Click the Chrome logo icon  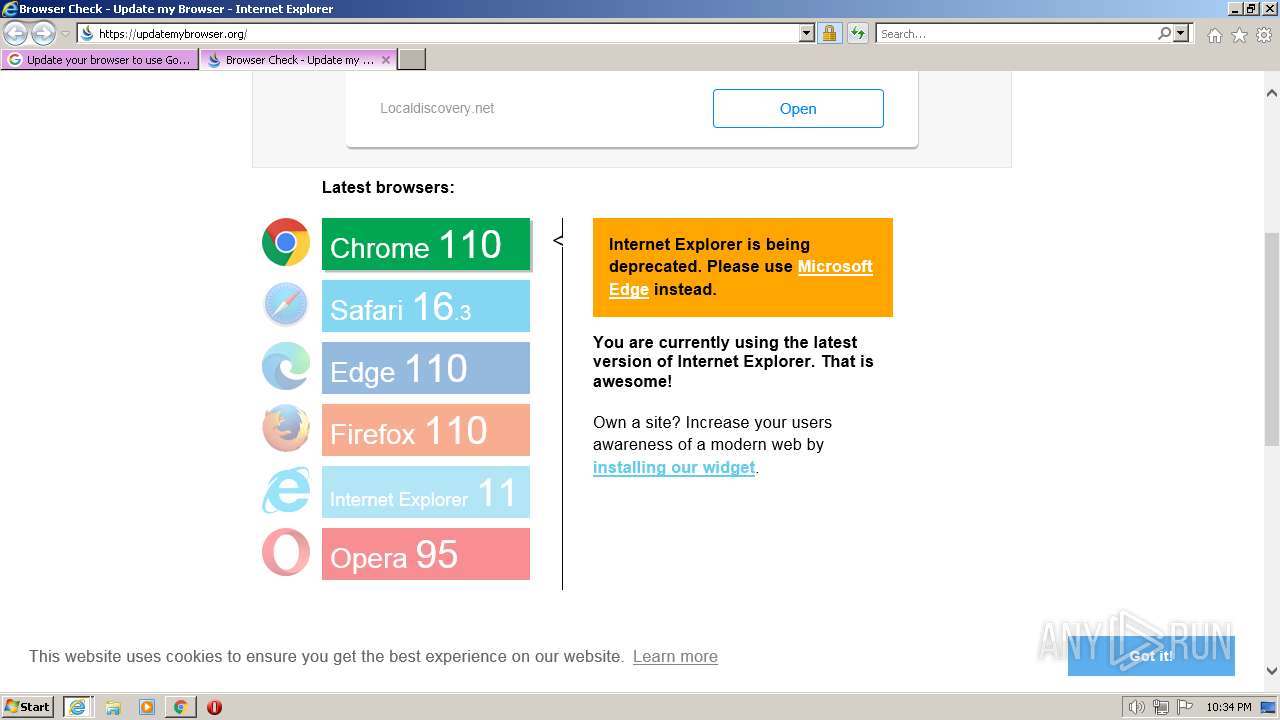click(x=286, y=242)
